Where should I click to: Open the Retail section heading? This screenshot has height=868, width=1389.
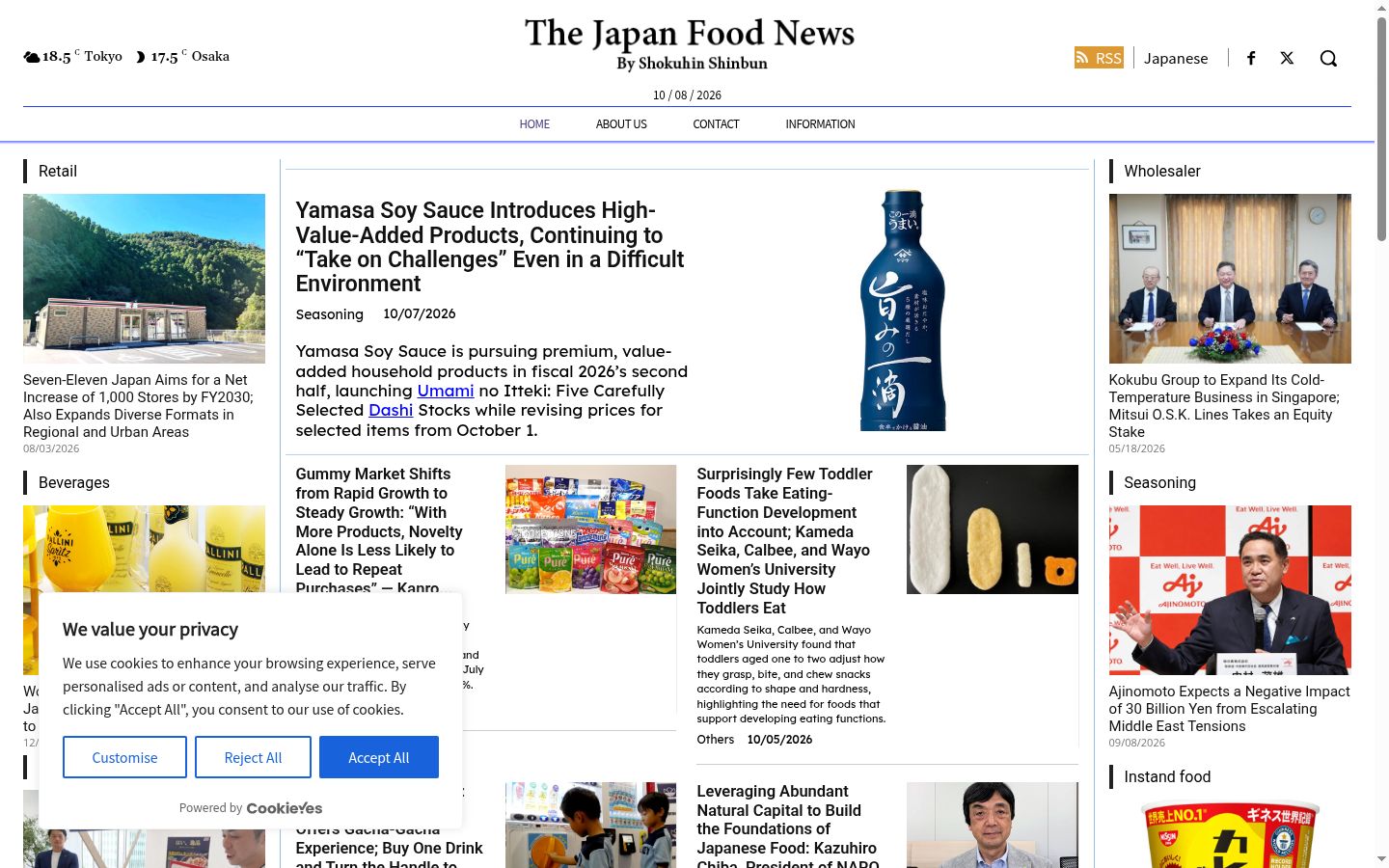pyautogui.click(x=58, y=171)
